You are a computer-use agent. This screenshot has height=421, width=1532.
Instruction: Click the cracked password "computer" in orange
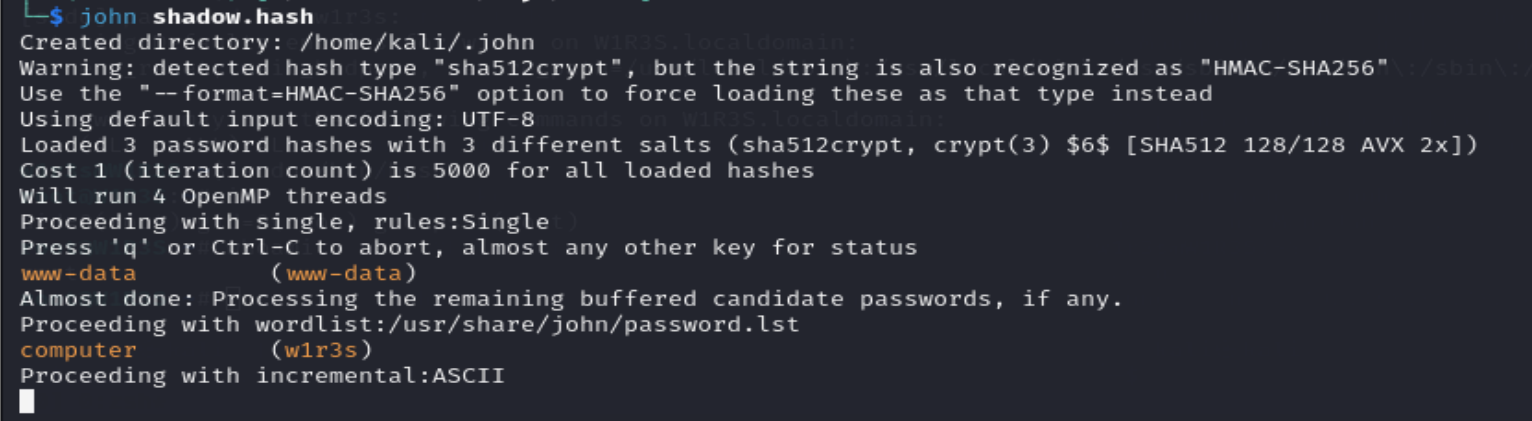pos(78,350)
